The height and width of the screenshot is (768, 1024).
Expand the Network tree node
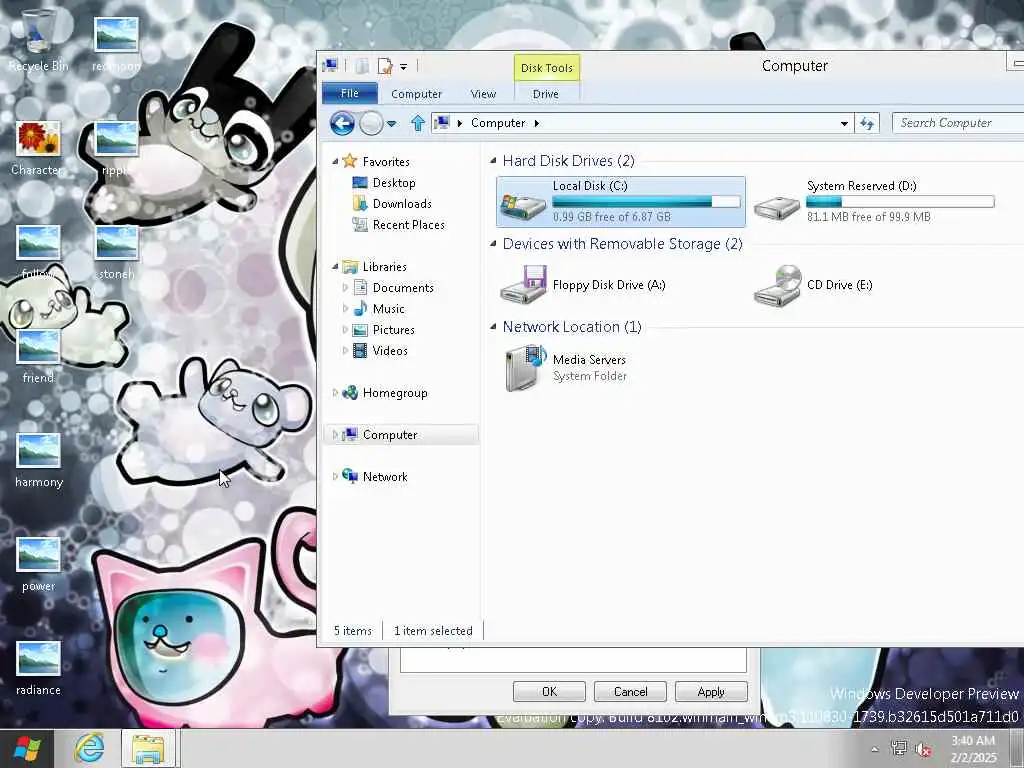pos(335,477)
